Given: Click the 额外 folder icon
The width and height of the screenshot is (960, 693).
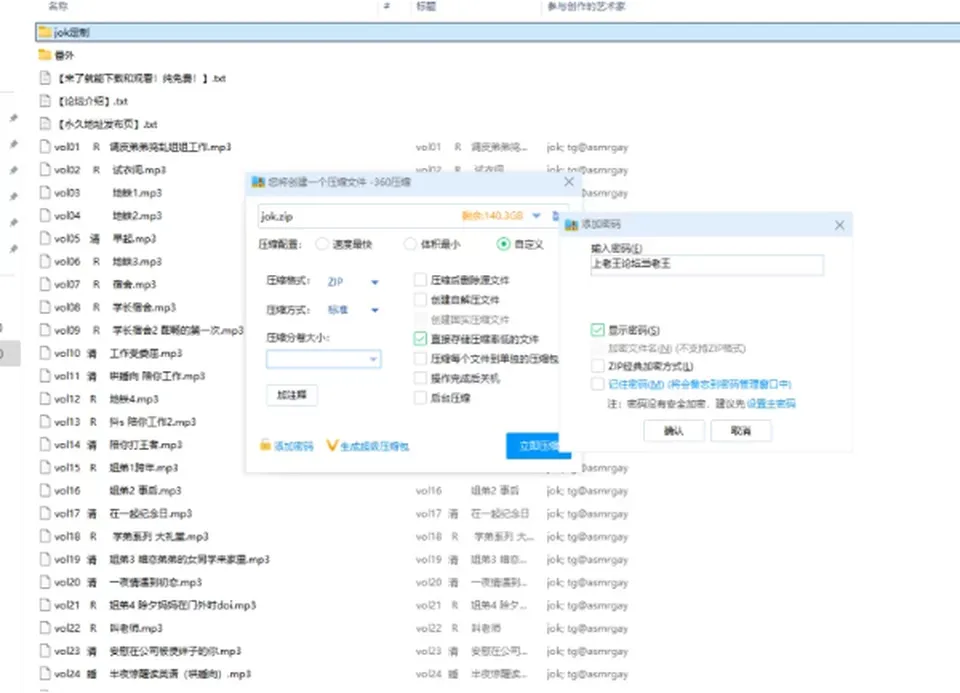Looking at the screenshot, I should click(45, 55).
